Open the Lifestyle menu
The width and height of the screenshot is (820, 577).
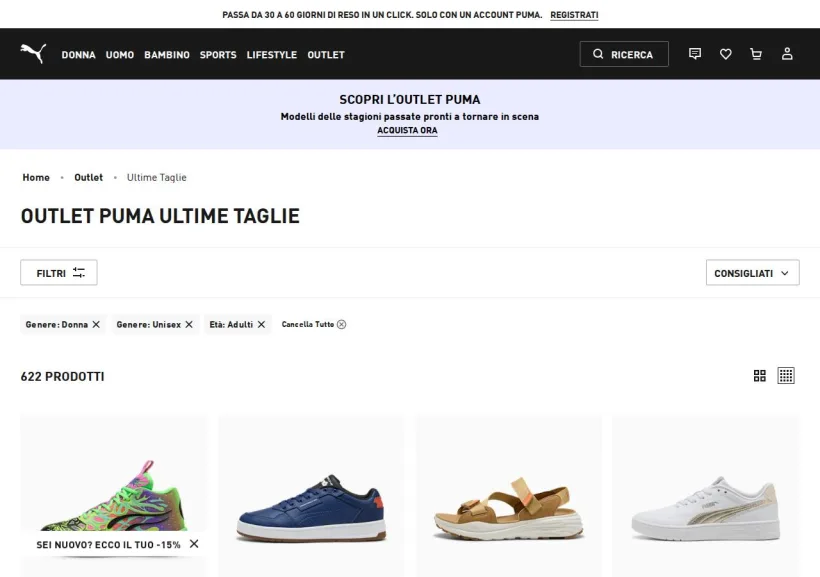coord(271,54)
